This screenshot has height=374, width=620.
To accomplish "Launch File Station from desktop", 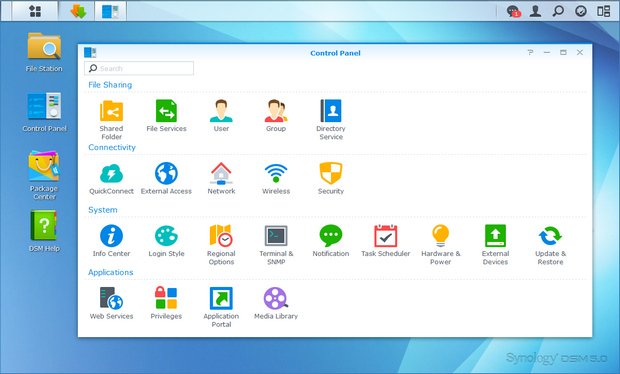I will coord(44,52).
